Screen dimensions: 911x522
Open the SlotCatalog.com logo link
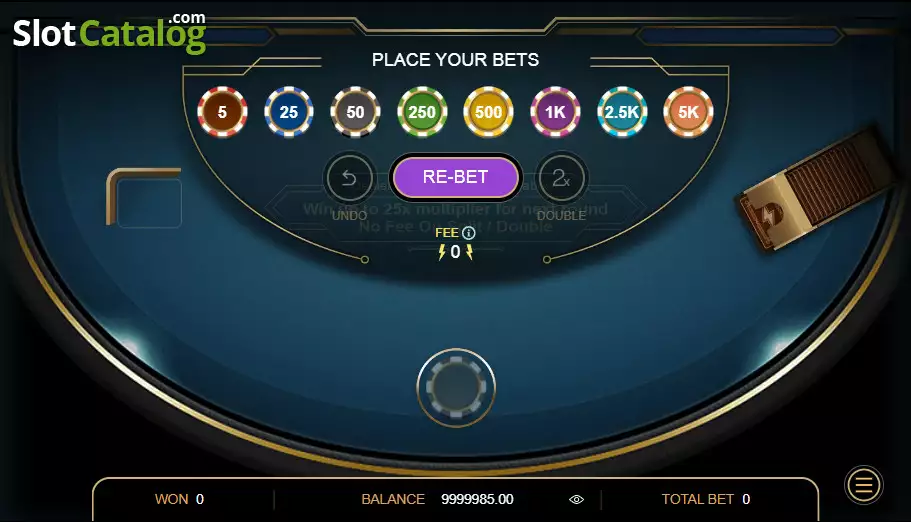(109, 33)
